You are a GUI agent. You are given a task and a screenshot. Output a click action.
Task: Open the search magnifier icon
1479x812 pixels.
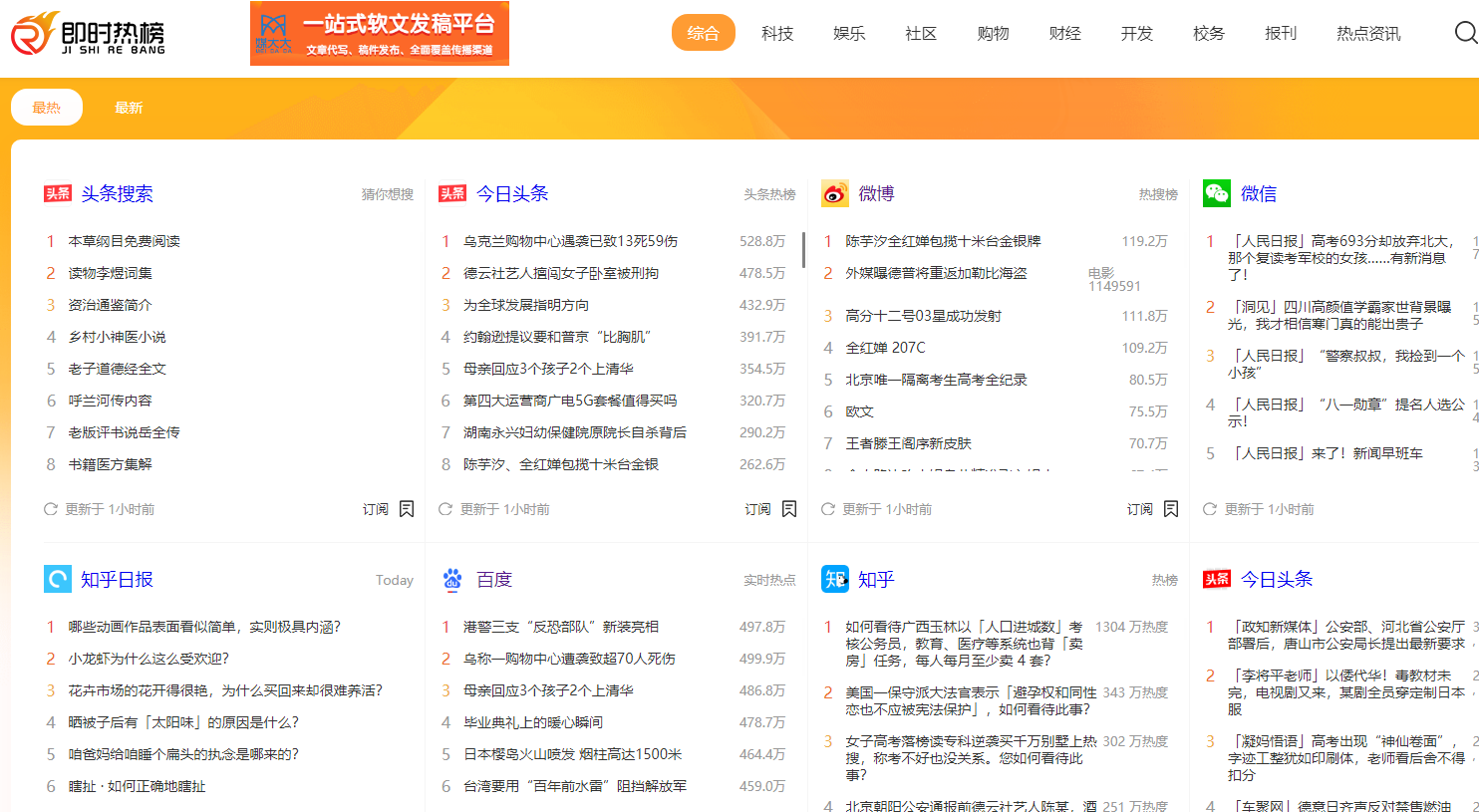point(1466,33)
